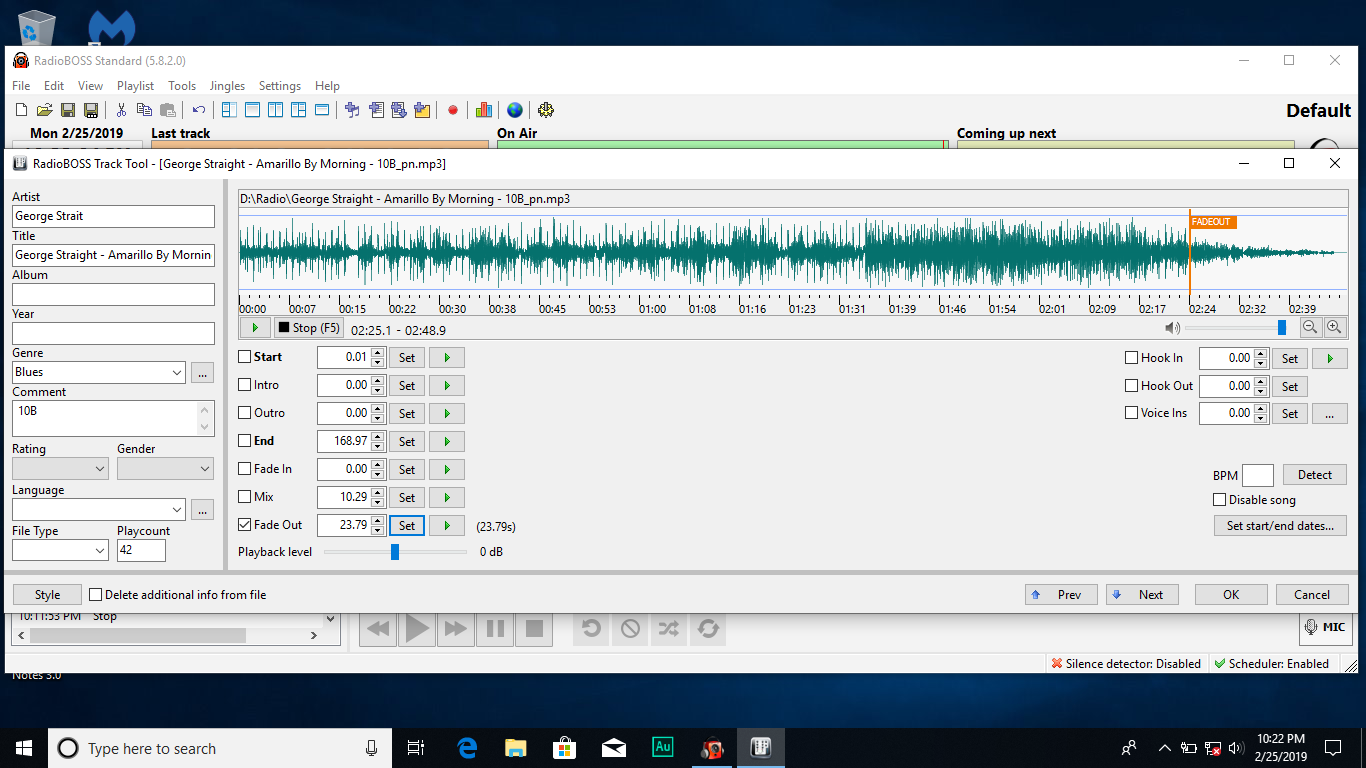Click the Set button for Fade Out
This screenshot has height=768, width=1366.
[407, 525]
